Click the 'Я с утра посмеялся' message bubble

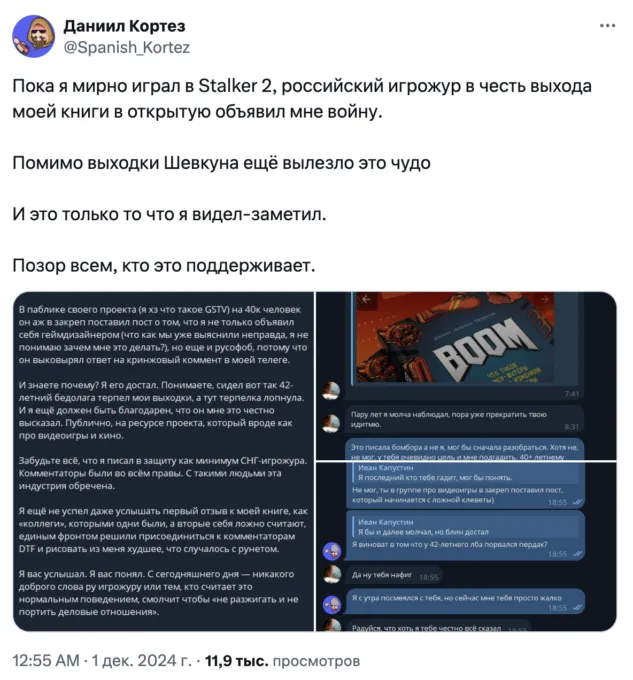point(465,602)
